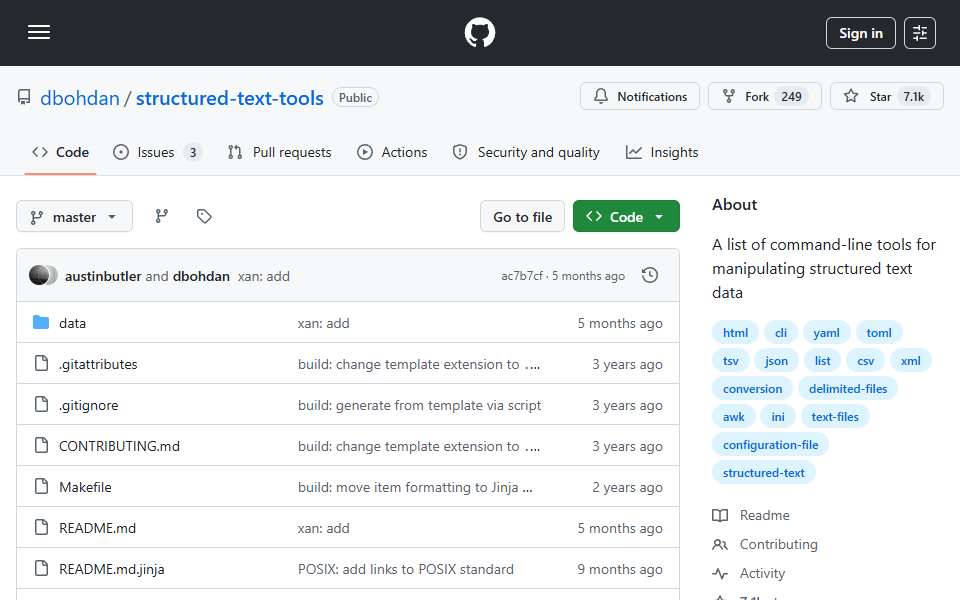Click the Sign in button
Image resolution: width=960 pixels, height=600 pixels.
[860, 33]
